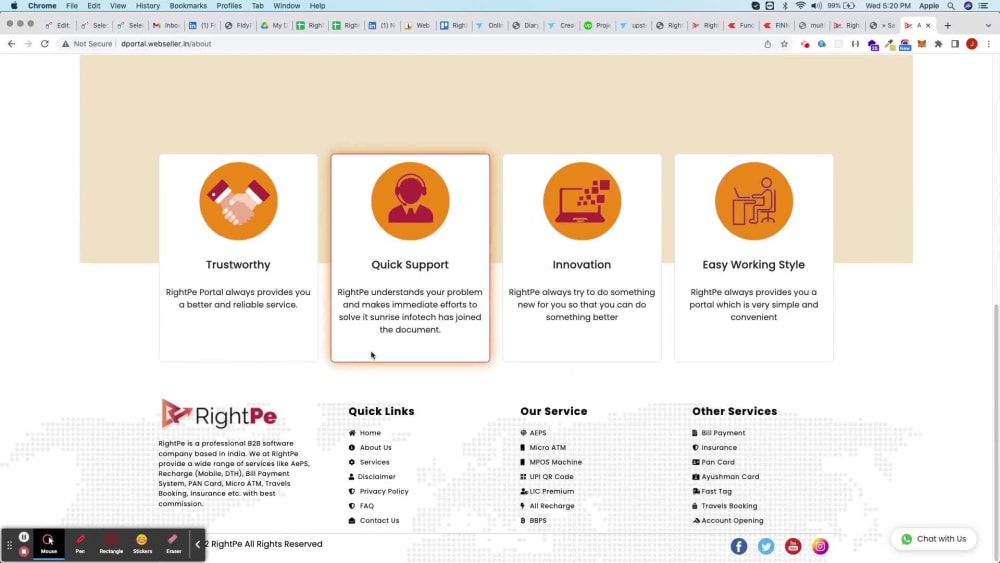1000x563 pixels.
Task: Go to Home quick link
Action: (370, 433)
